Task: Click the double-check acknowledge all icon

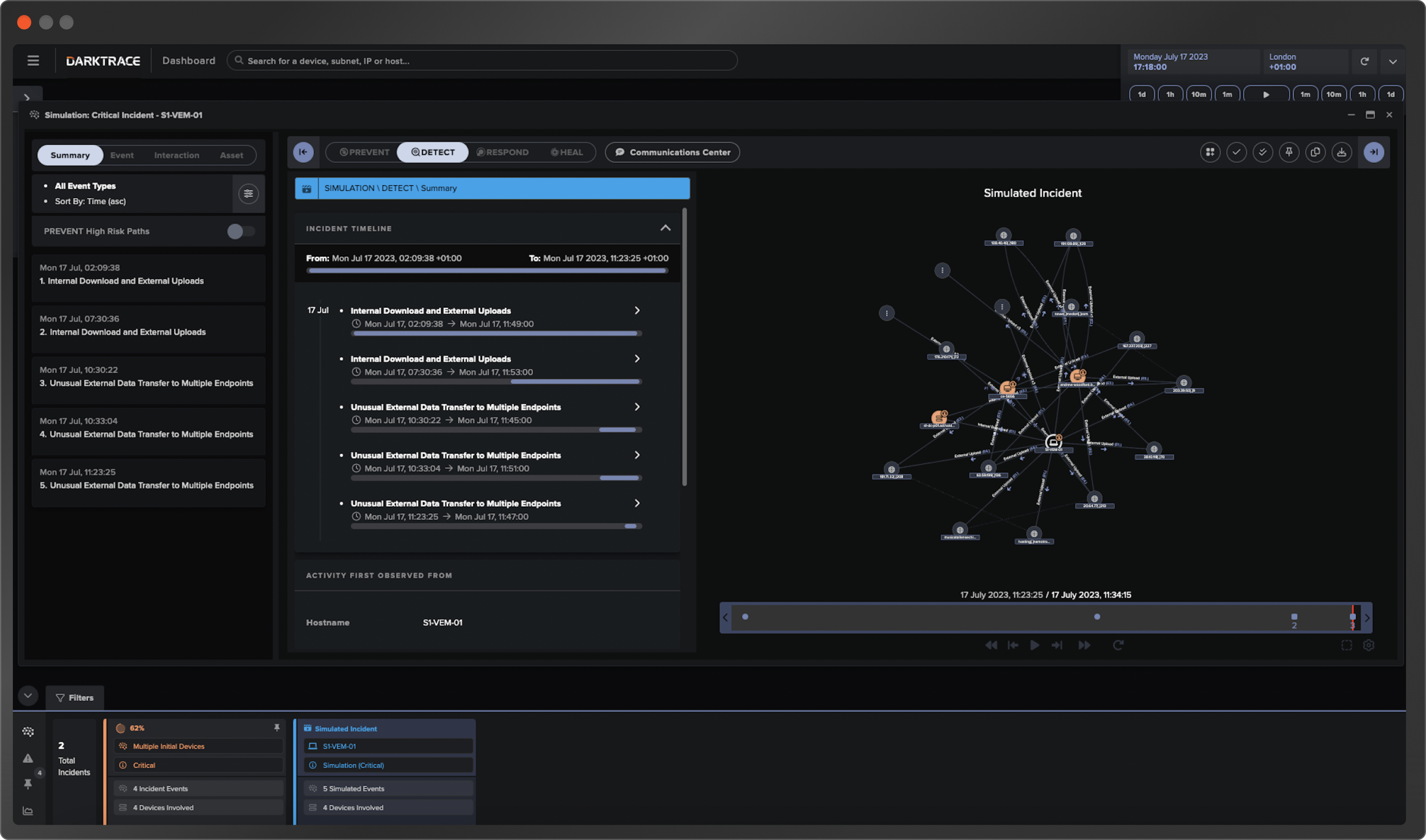Action: tap(1263, 152)
